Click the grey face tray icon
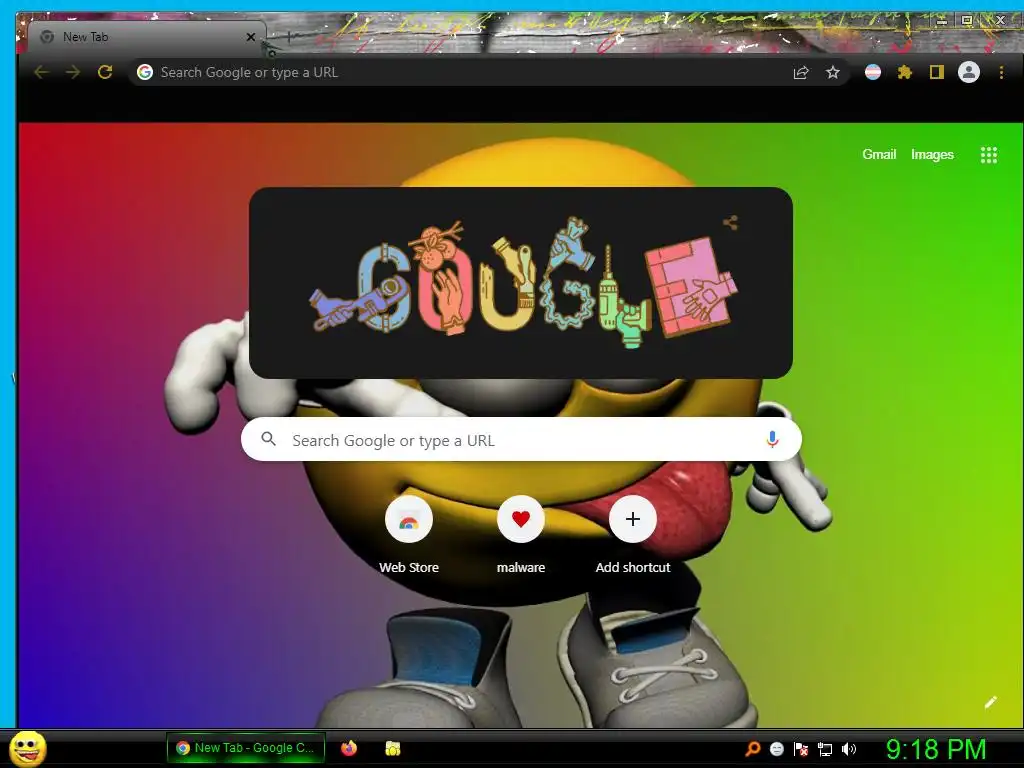 (x=776, y=748)
